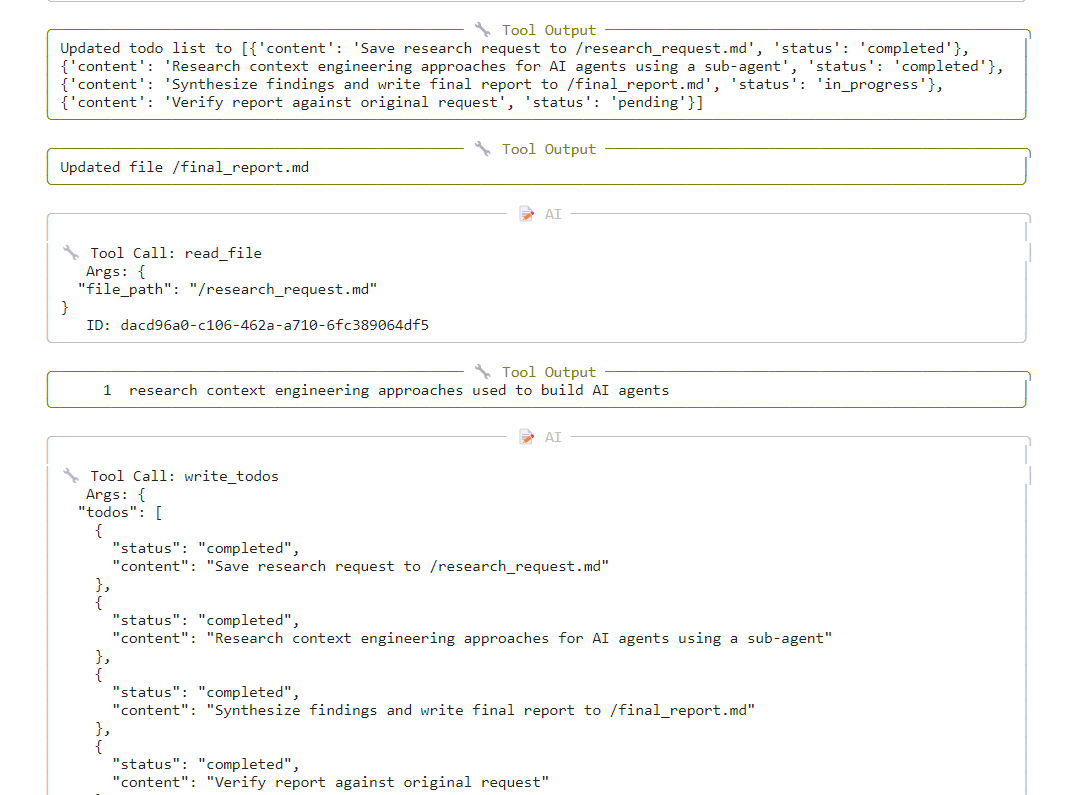
Task: Click the wrench icon above the research context output
Action: (482, 372)
